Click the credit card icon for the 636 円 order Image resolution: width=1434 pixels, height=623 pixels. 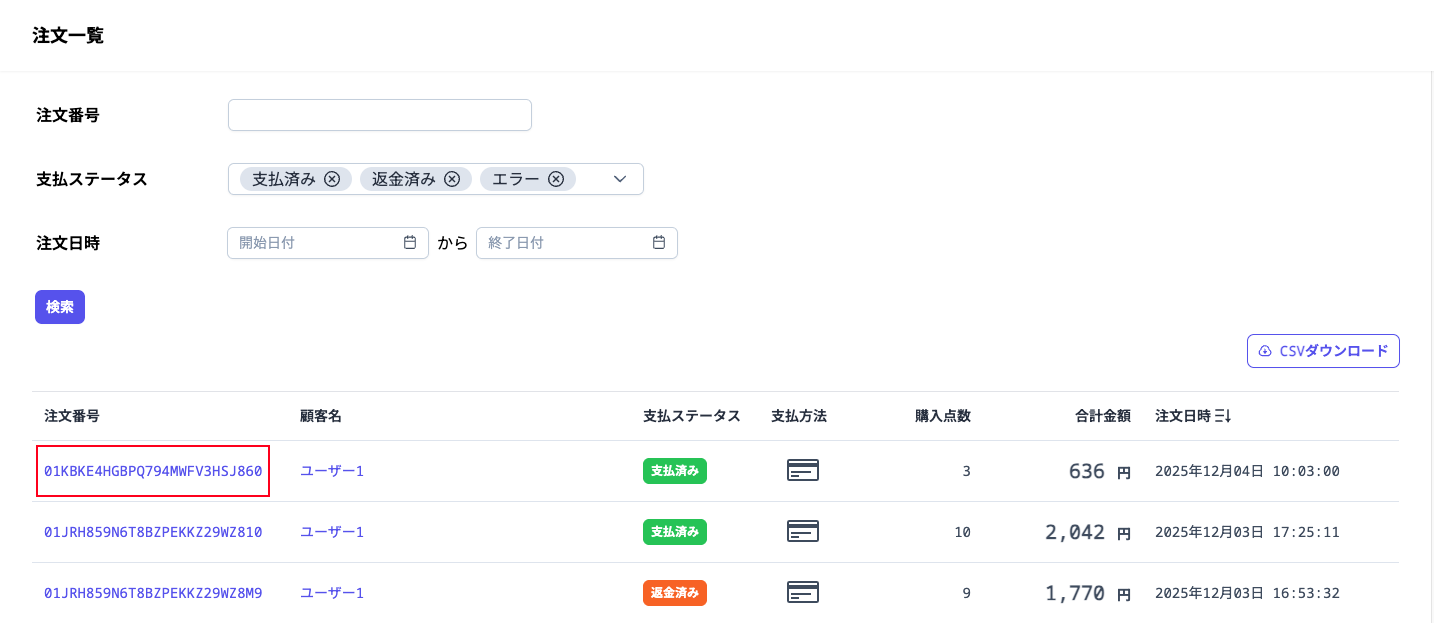[803, 470]
